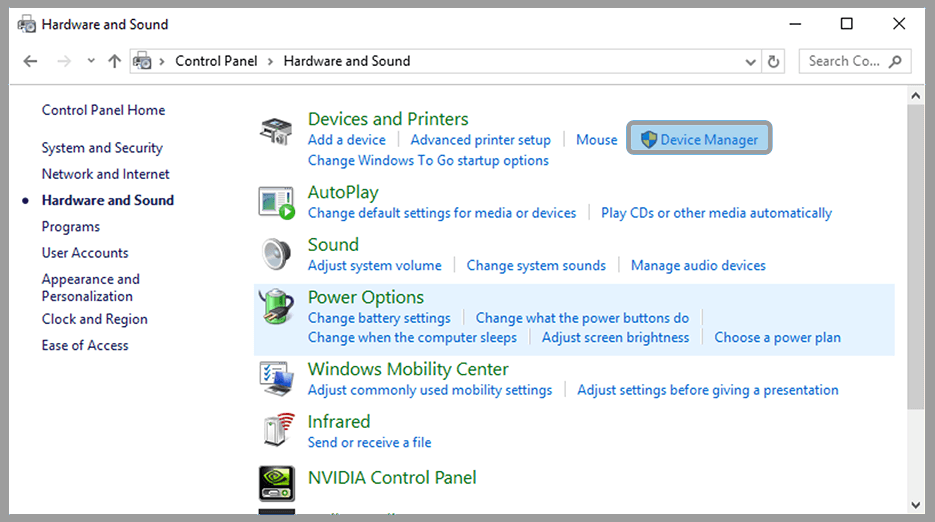Image resolution: width=935 pixels, height=522 pixels.
Task: Click Add a device
Action: coord(347,140)
